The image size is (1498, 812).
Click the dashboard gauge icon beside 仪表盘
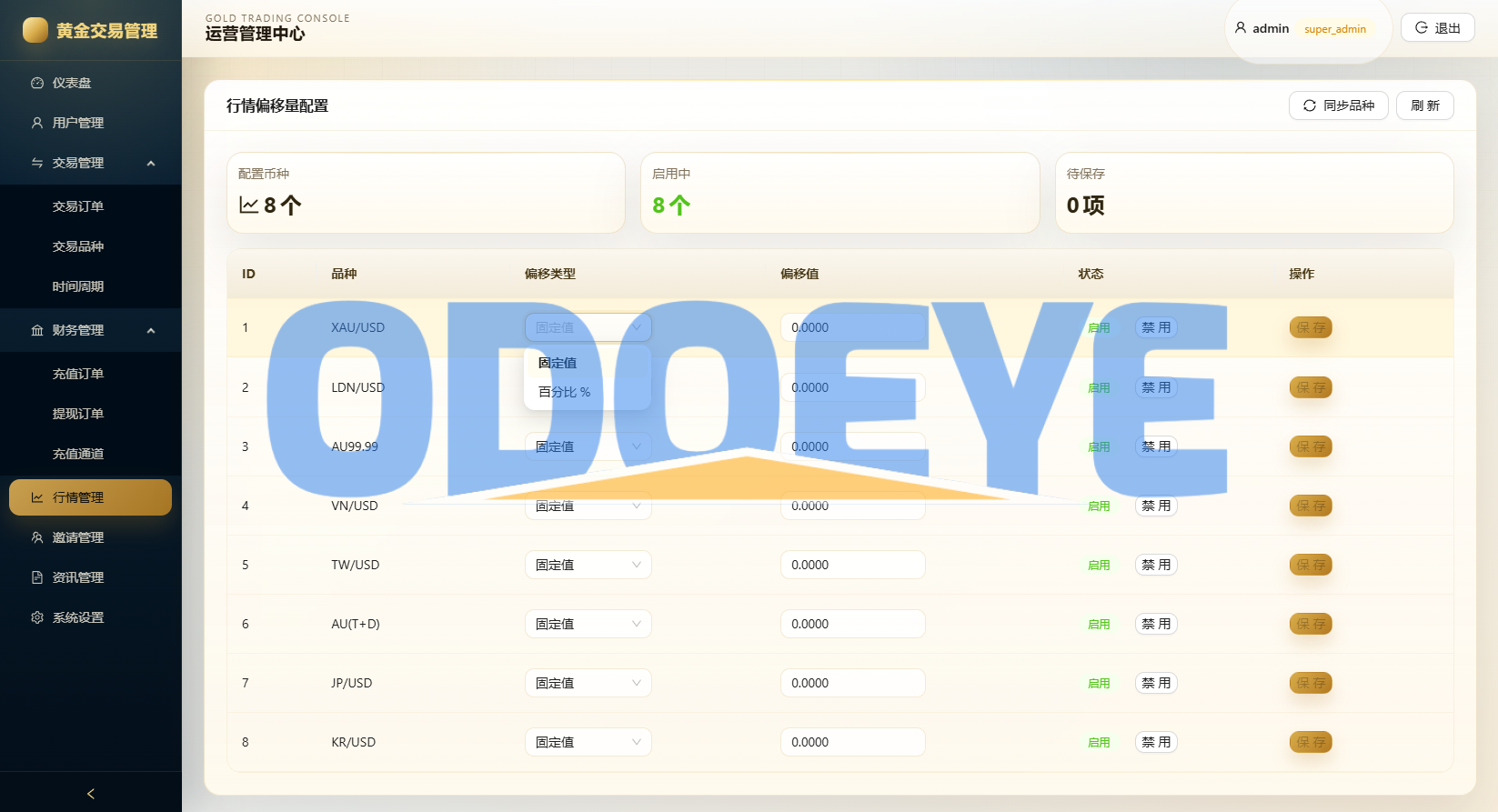[37, 83]
